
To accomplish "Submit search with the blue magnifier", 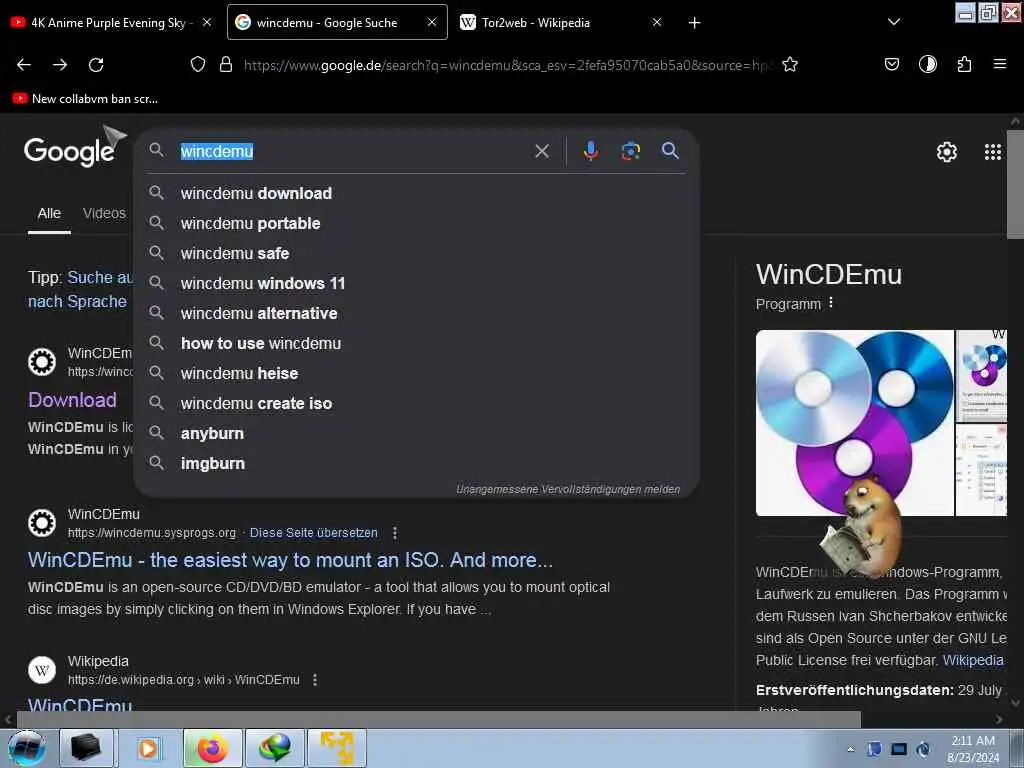I will click(x=670, y=151).
